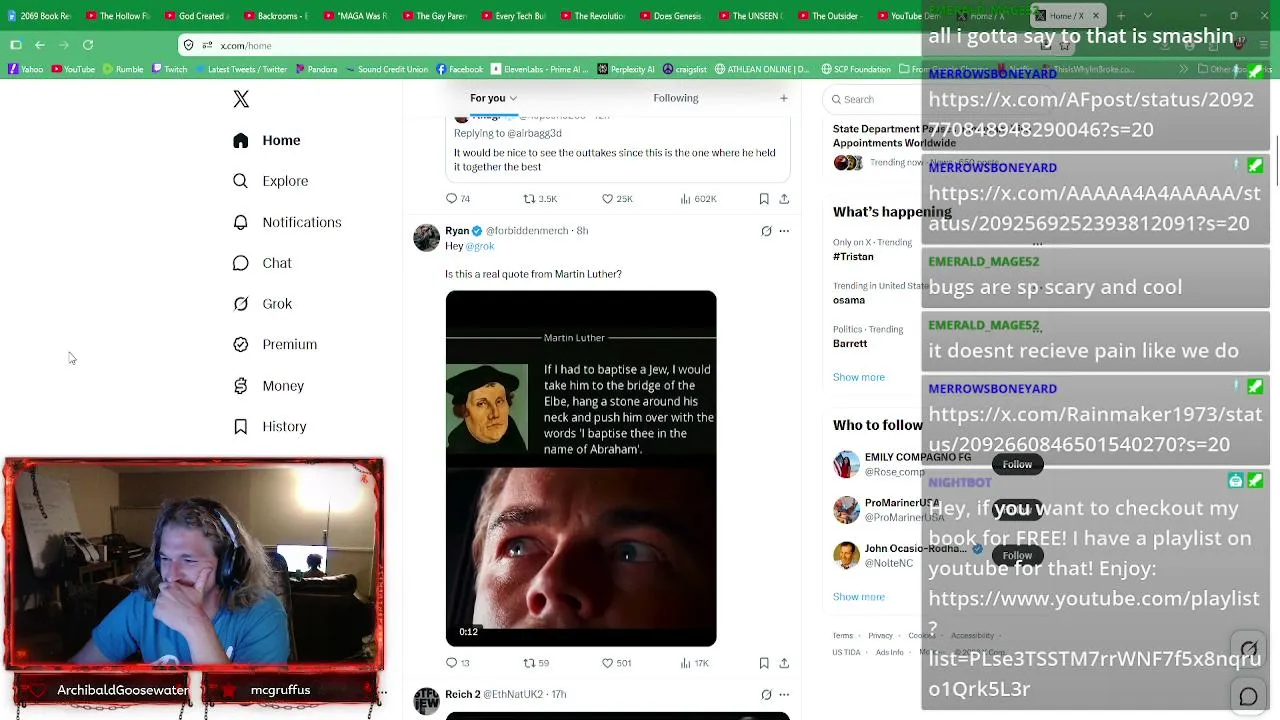Open Money in the X sidebar
Viewport: 1280px width, 720px height.
click(x=268, y=385)
